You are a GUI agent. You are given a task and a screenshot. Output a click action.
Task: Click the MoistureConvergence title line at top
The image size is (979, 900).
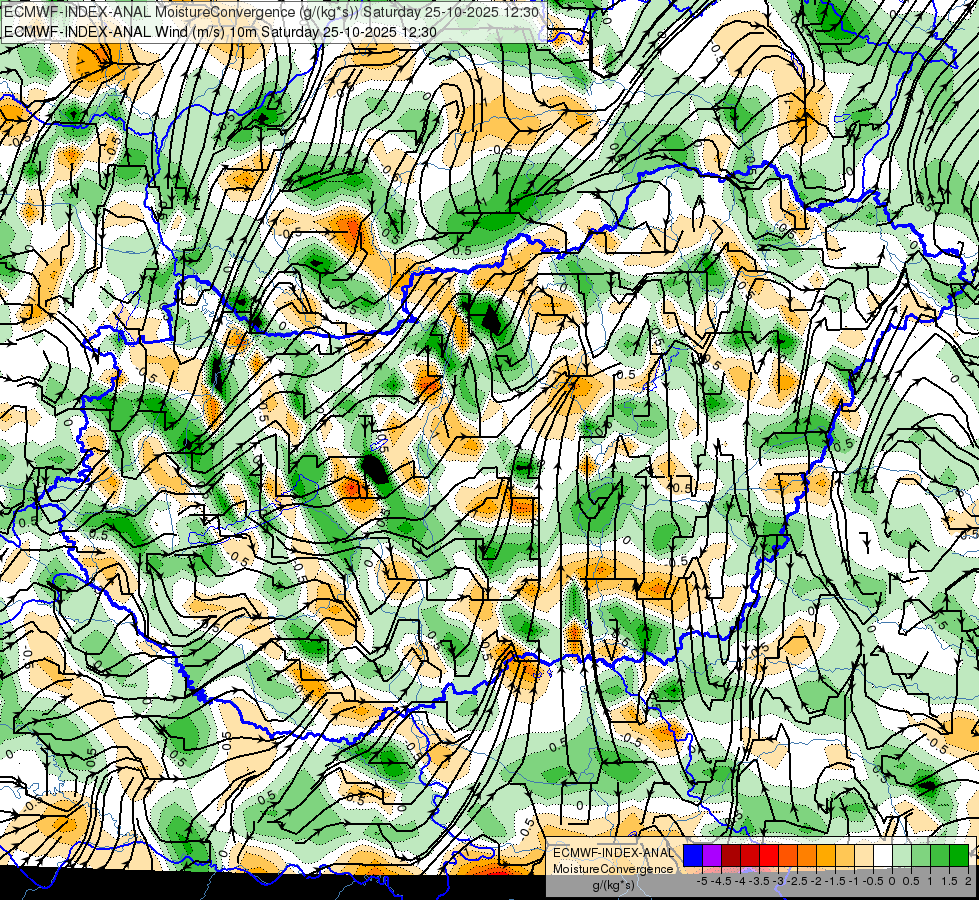(x=272, y=12)
